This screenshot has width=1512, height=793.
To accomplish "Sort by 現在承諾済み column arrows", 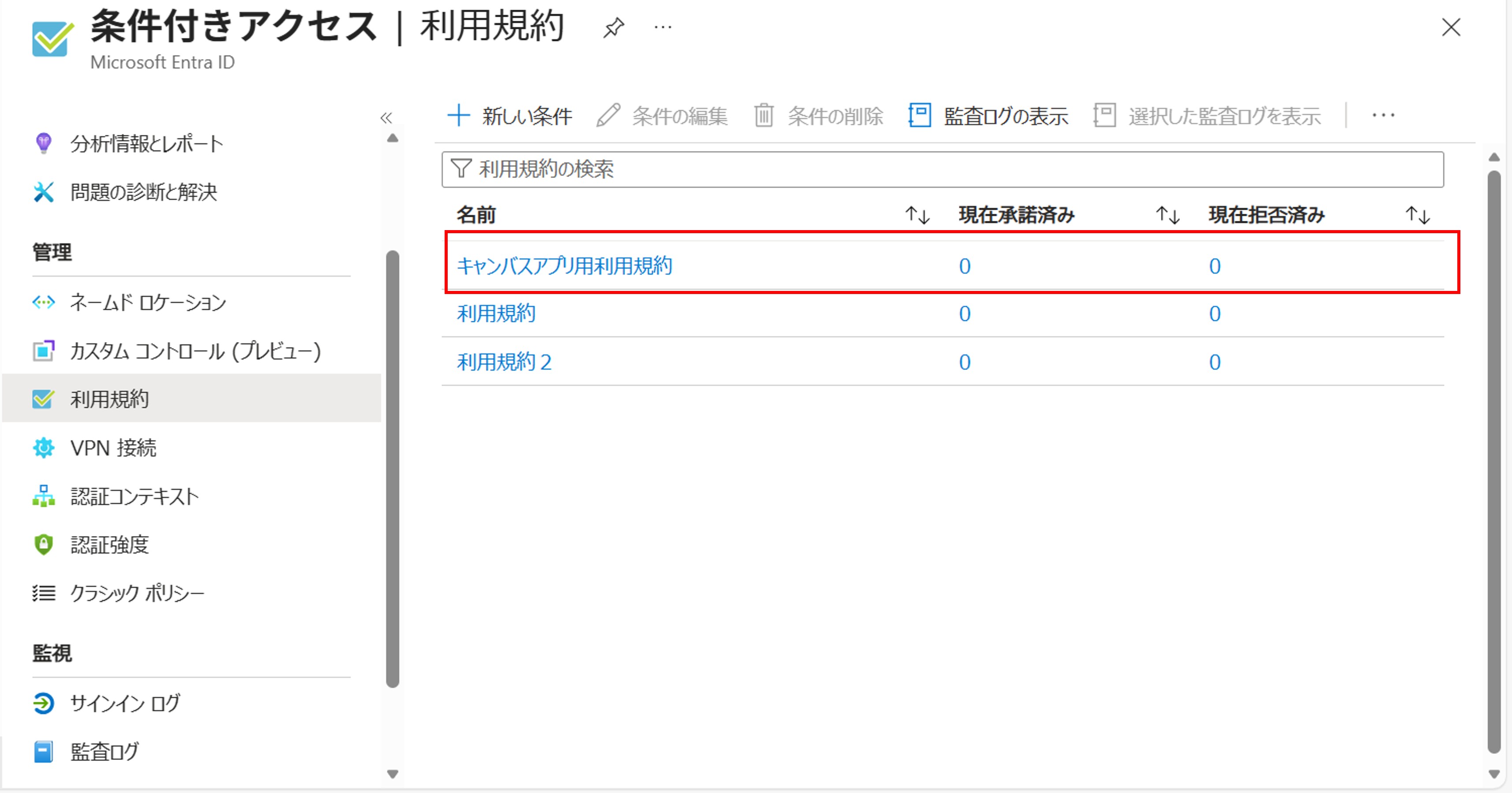I will (1168, 215).
